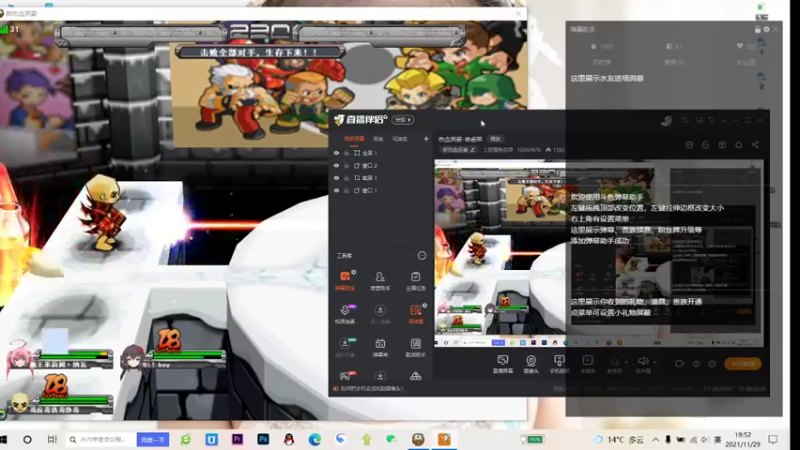The height and width of the screenshot is (450, 800).
Task: Open the pill button beside 直播伴侣 logo
Action: (x=403, y=120)
